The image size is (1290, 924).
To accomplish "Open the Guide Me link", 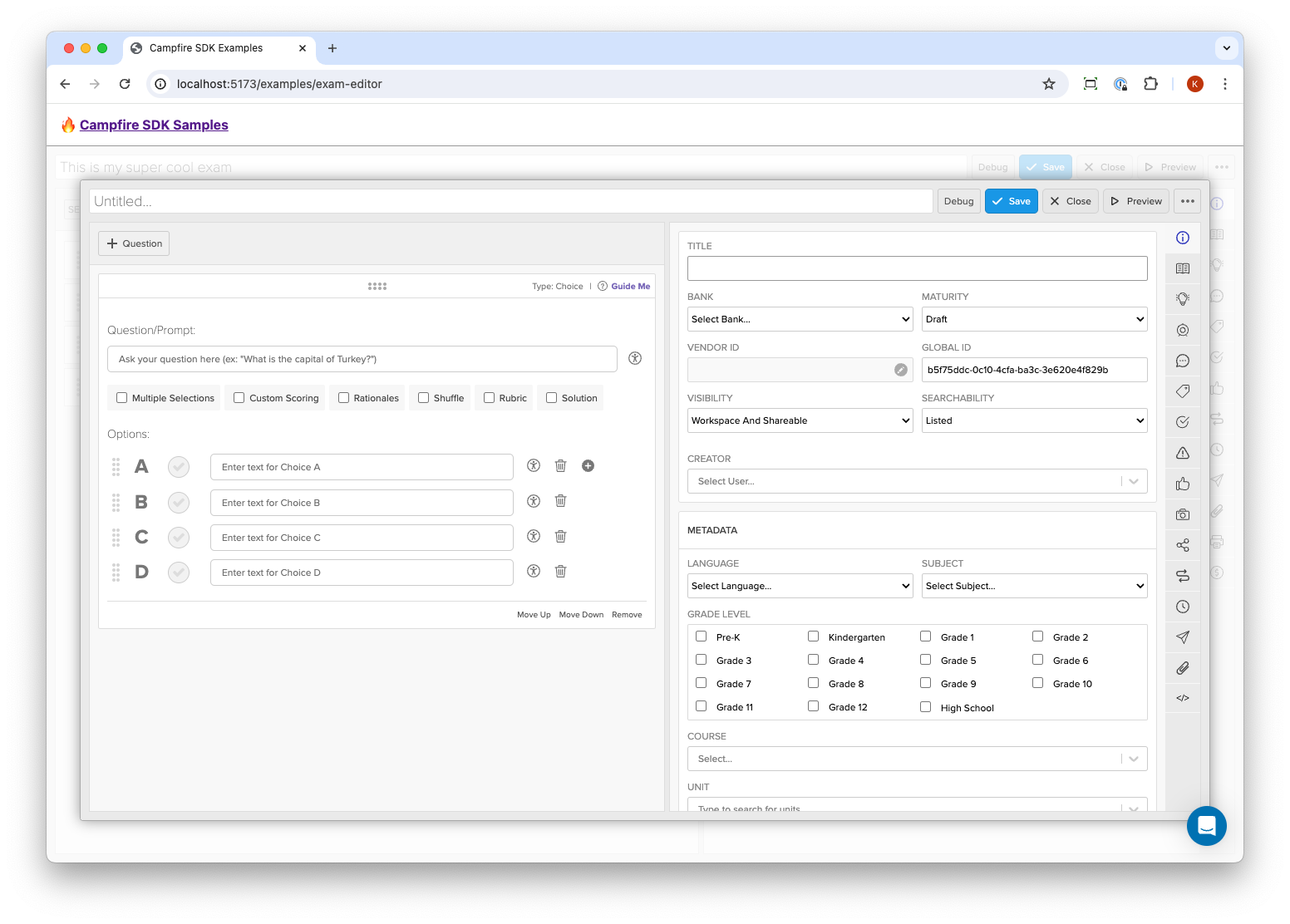I will (630, 286).
